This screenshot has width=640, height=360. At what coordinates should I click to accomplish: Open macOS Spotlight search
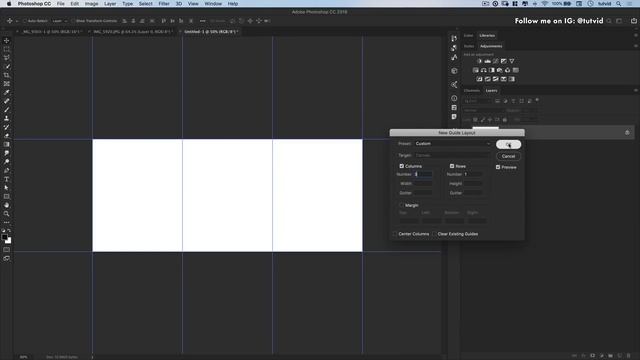click(619, 4)
